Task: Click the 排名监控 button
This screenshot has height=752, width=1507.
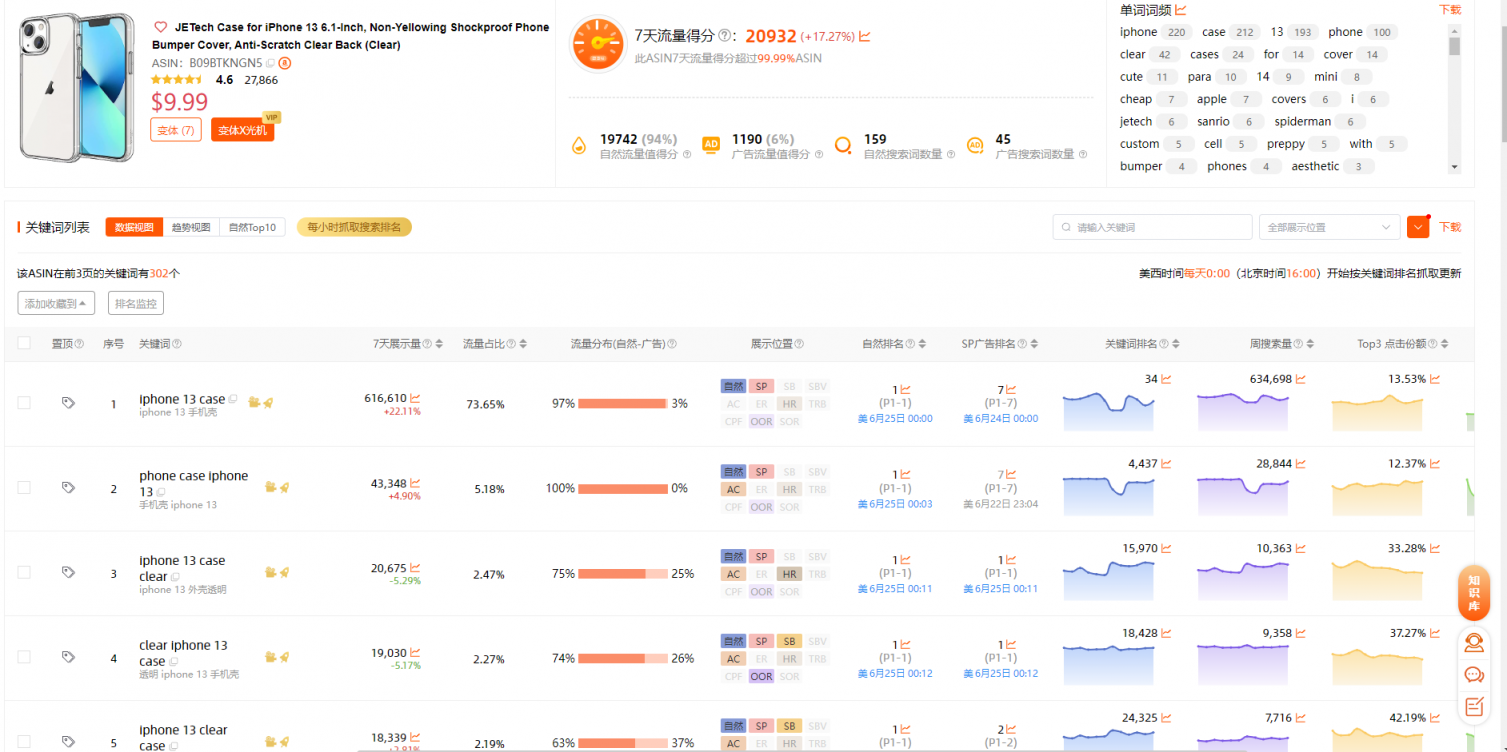Action: [135, 303]
